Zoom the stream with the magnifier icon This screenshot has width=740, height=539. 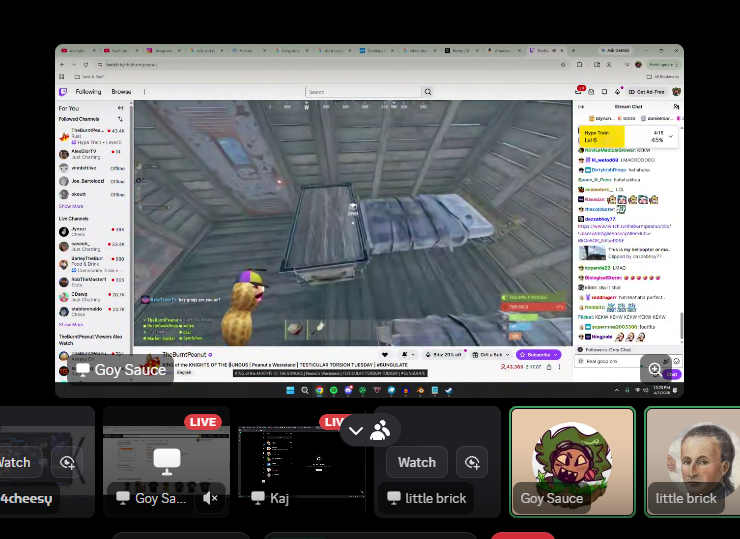click(655, 369)
